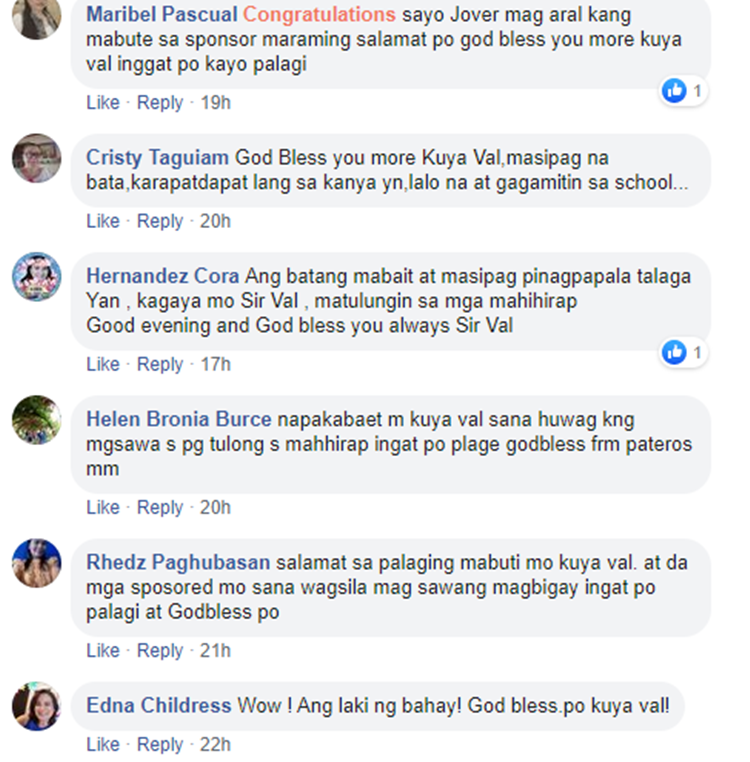Open Rhedz Paghubasan's profile avatar
The height and width of the screenshot is (762, 750).
click(36, 563)
